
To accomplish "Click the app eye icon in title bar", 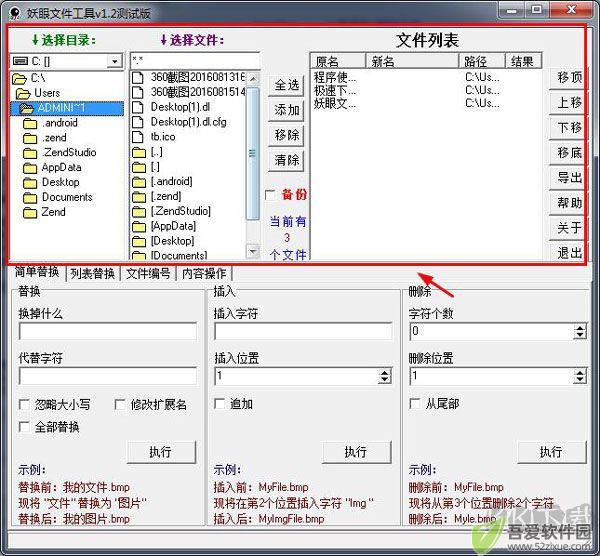I will tap(15, 13).
